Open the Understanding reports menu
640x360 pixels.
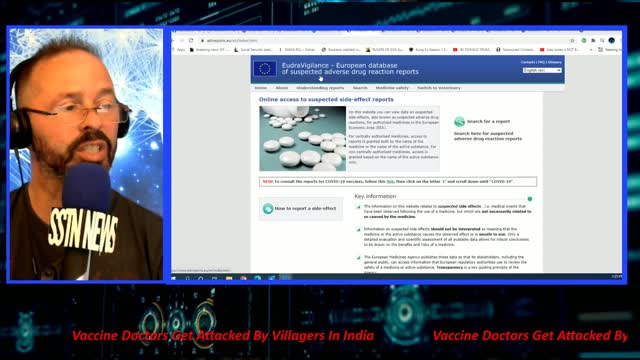320,88
